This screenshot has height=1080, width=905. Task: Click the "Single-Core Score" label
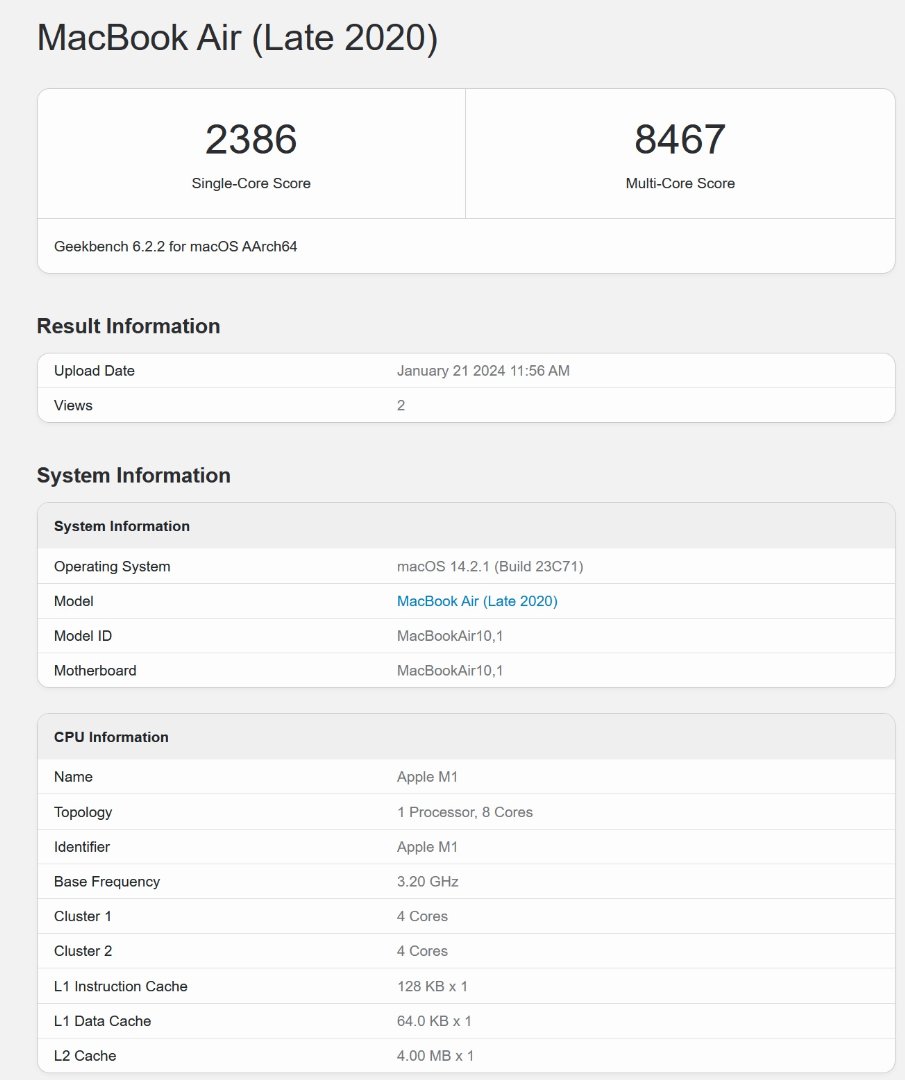pyautogui.click(x=251, y=183)
